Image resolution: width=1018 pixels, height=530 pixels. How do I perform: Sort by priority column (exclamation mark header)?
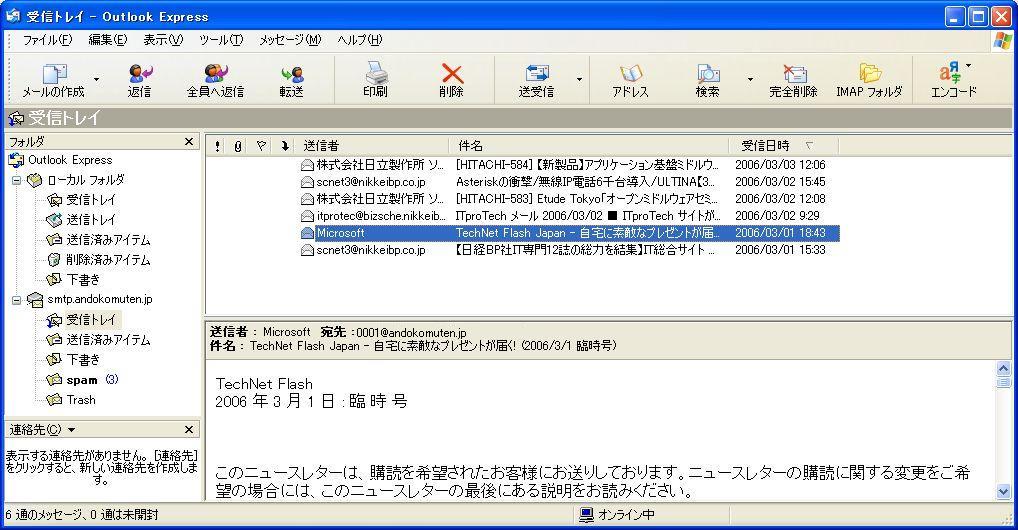coord(217,146)
